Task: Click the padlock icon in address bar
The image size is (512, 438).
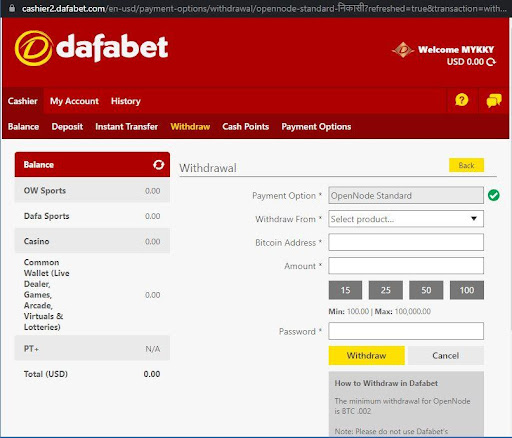Action: click(12, 8)
